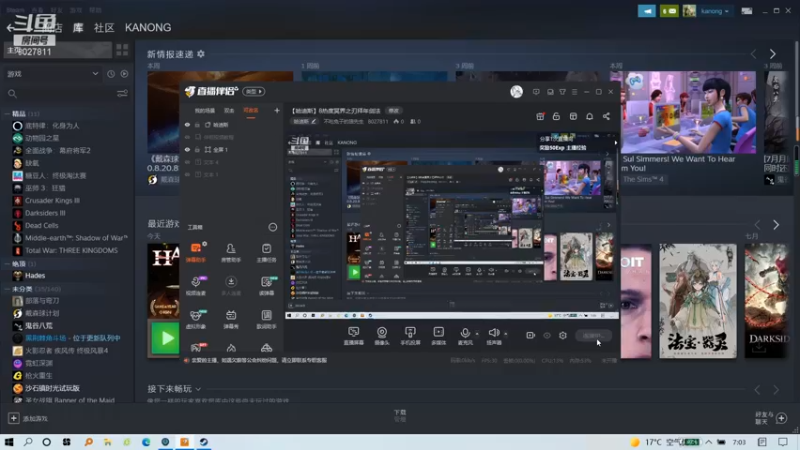
Task: Open The Sims 4 news thumbnail
Action: [x=688, y=112]
